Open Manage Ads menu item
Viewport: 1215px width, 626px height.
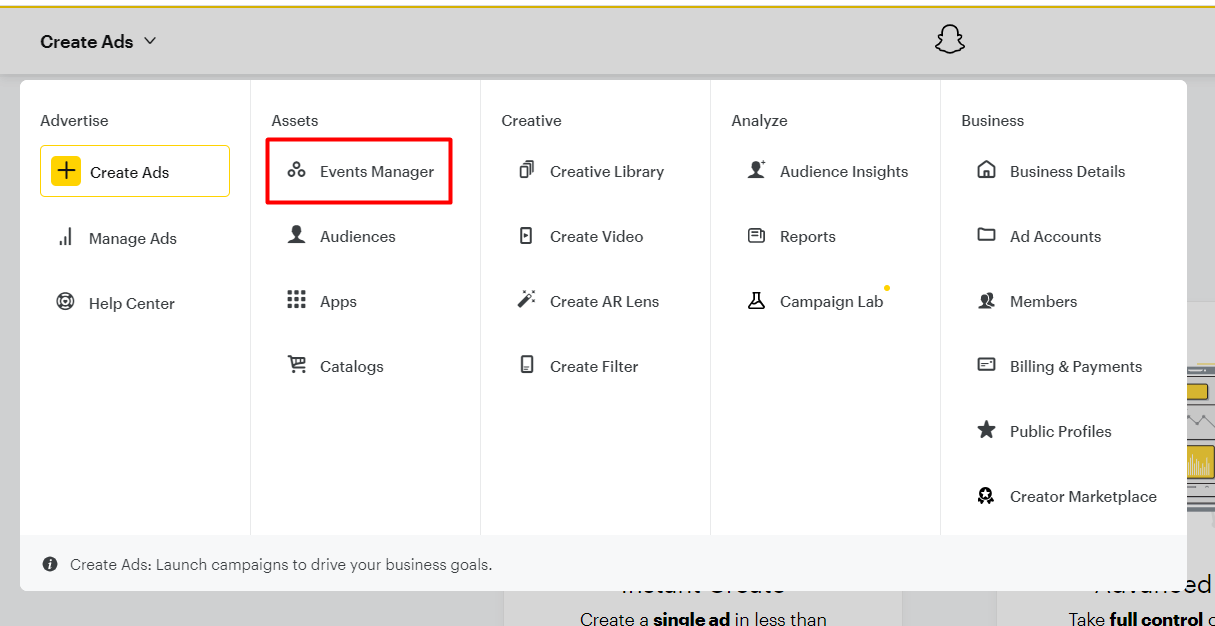pyautogui.click(x=135, y=238)
